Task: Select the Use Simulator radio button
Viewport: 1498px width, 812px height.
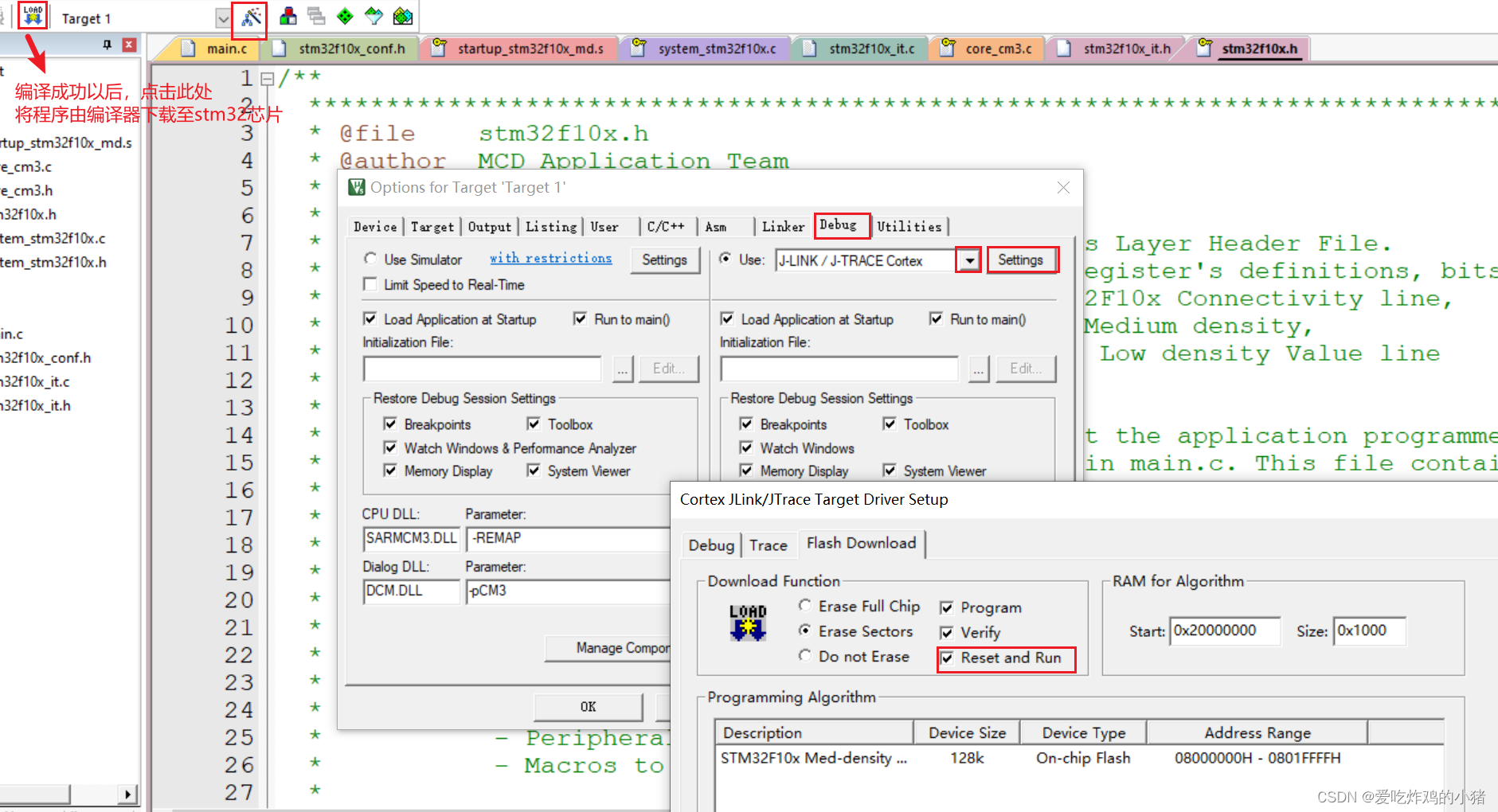Action: point(370,259)
